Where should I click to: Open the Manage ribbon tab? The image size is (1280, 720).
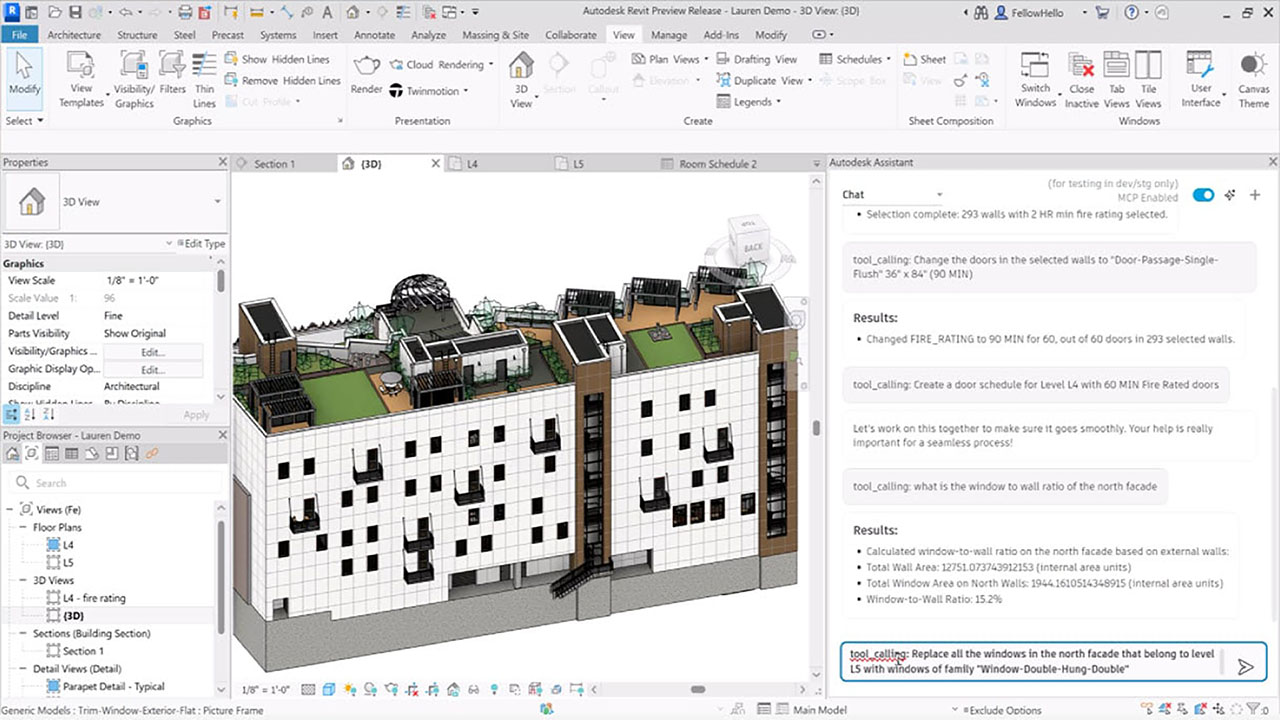tap(668, 34)
